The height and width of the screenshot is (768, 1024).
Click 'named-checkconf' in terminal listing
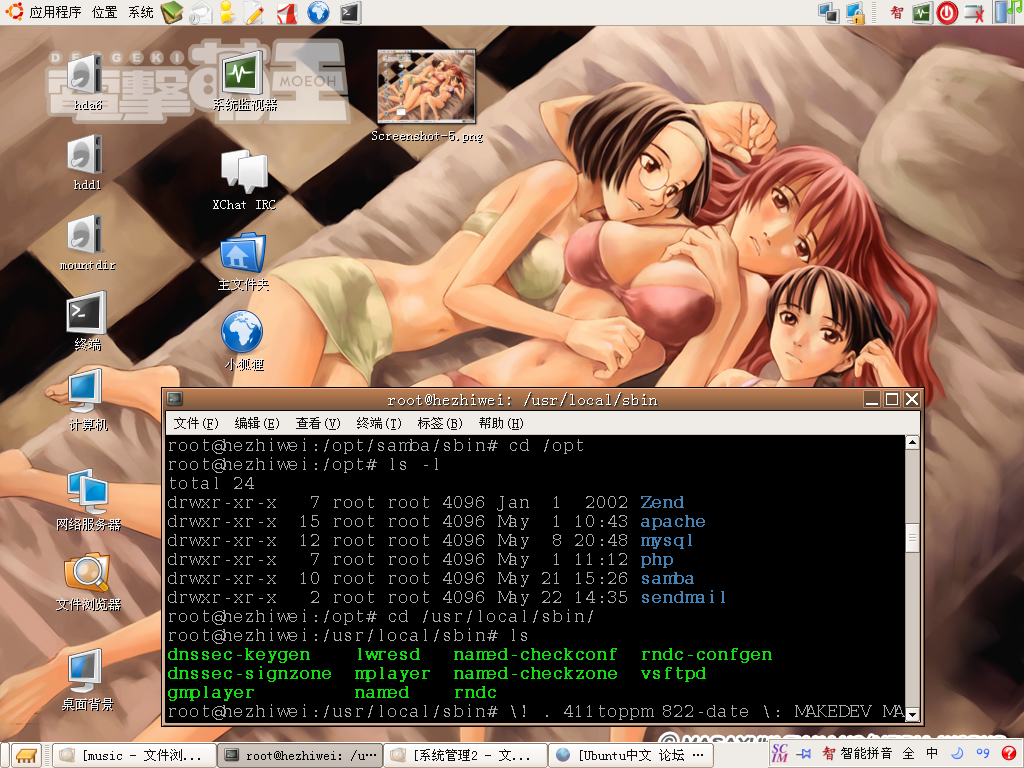pos(535,654)
